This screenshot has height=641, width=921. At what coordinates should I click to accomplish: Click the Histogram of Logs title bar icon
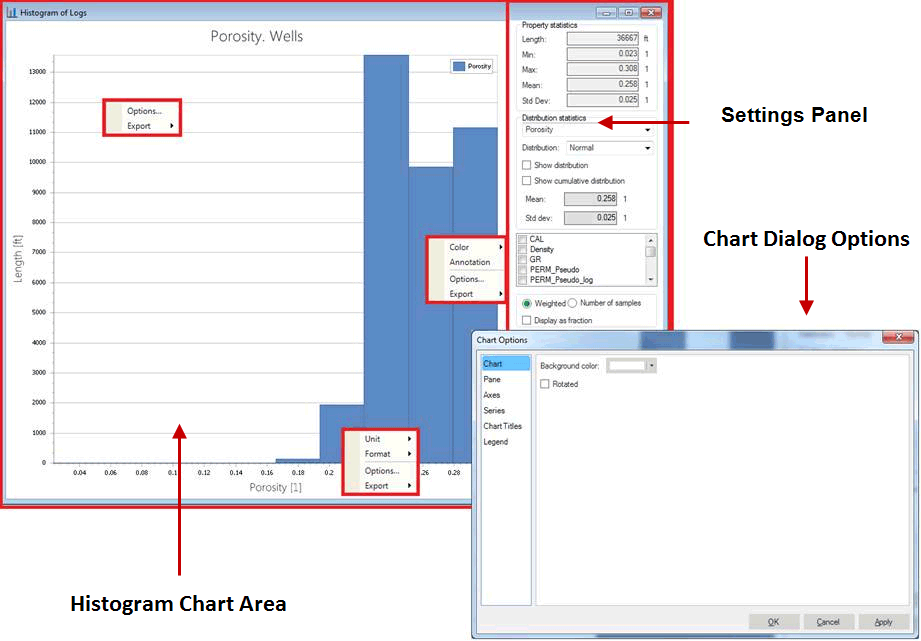11,12
